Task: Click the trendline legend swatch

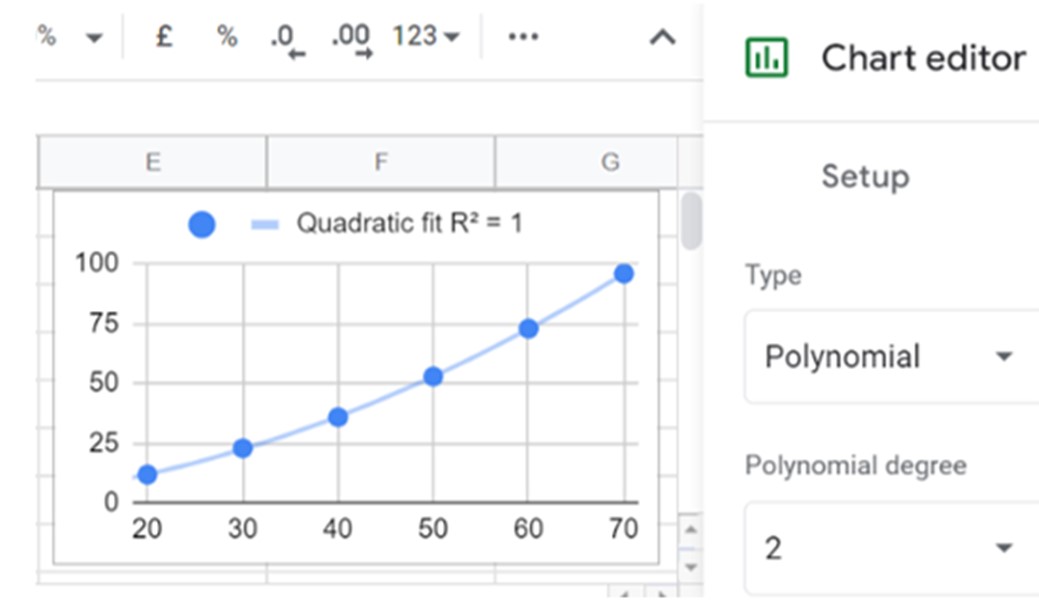Action: tap(265, 225)
